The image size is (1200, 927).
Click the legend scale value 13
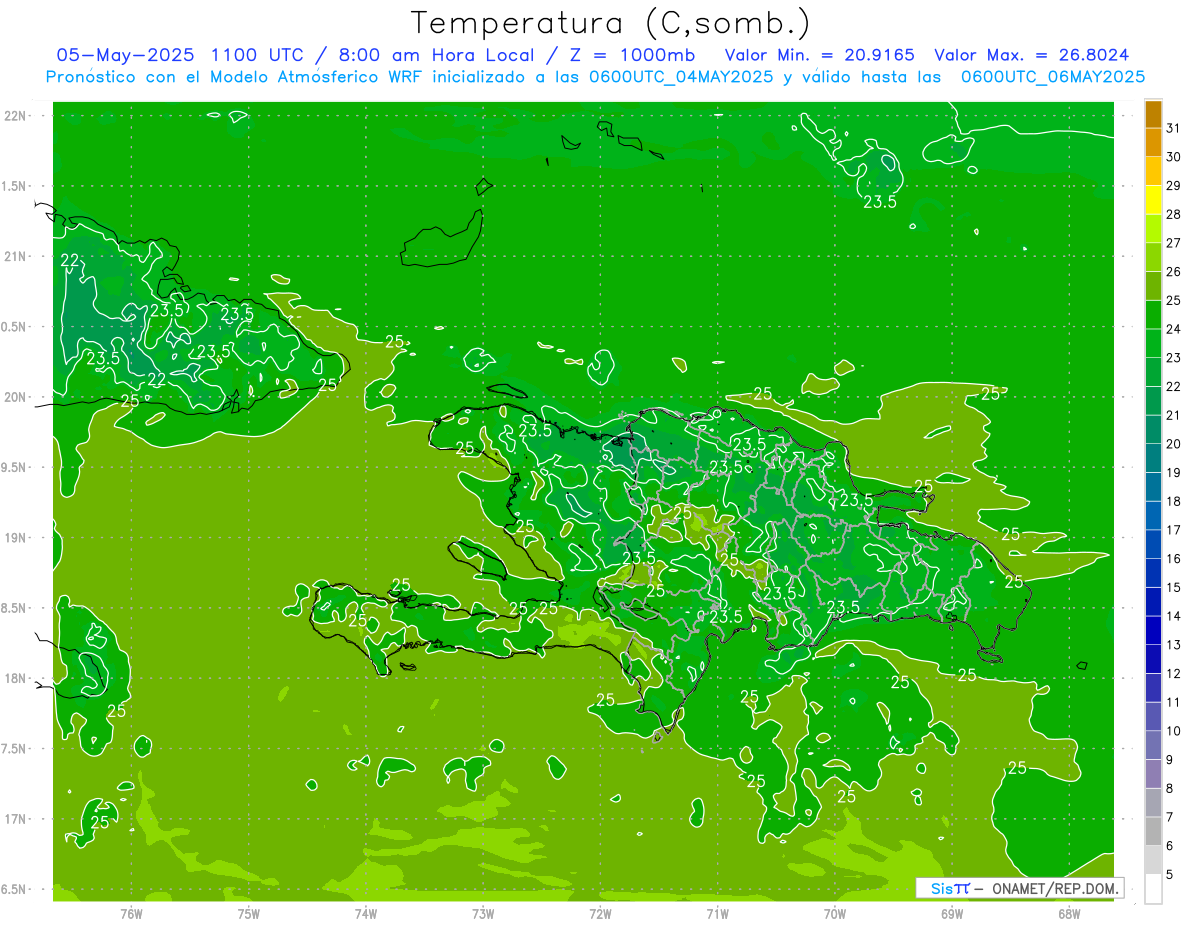click(x=1173, y=645)
